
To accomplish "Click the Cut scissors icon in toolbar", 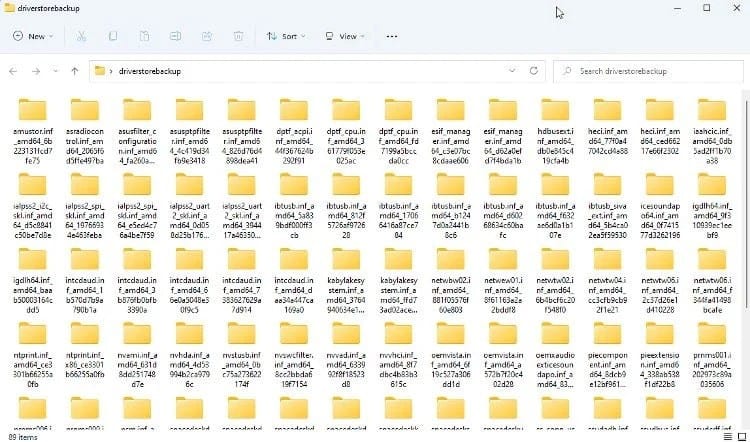I will [80, 36].
